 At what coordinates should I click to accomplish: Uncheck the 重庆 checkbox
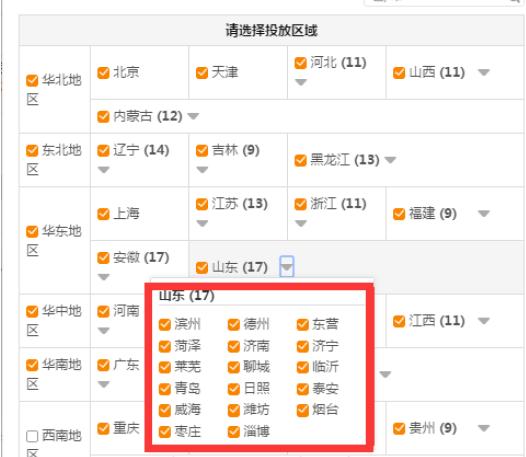(103, 428)
